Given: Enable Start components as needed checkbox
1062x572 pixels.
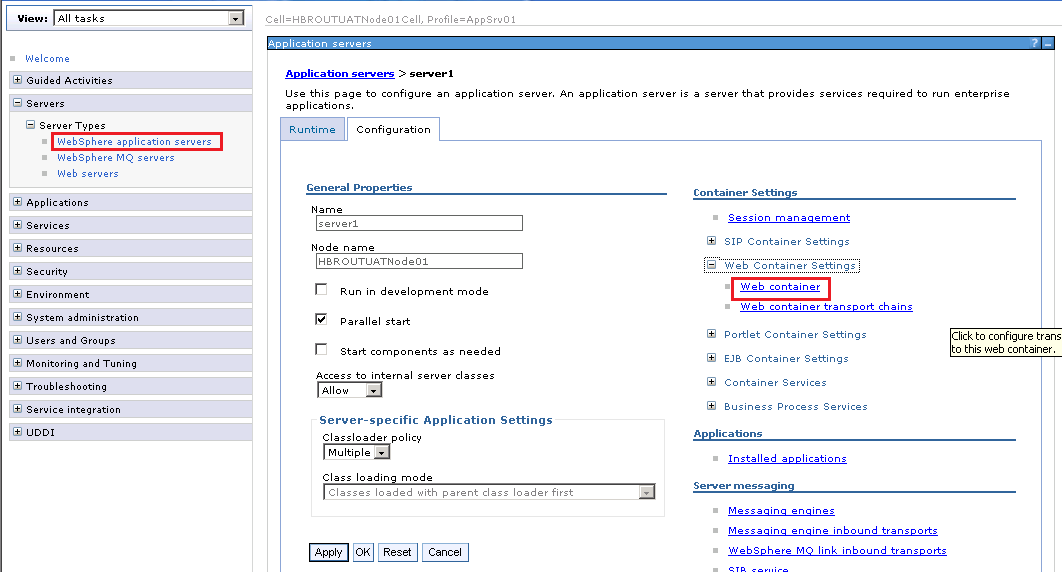Looking at the screenshot, I should tap(321, 349).
